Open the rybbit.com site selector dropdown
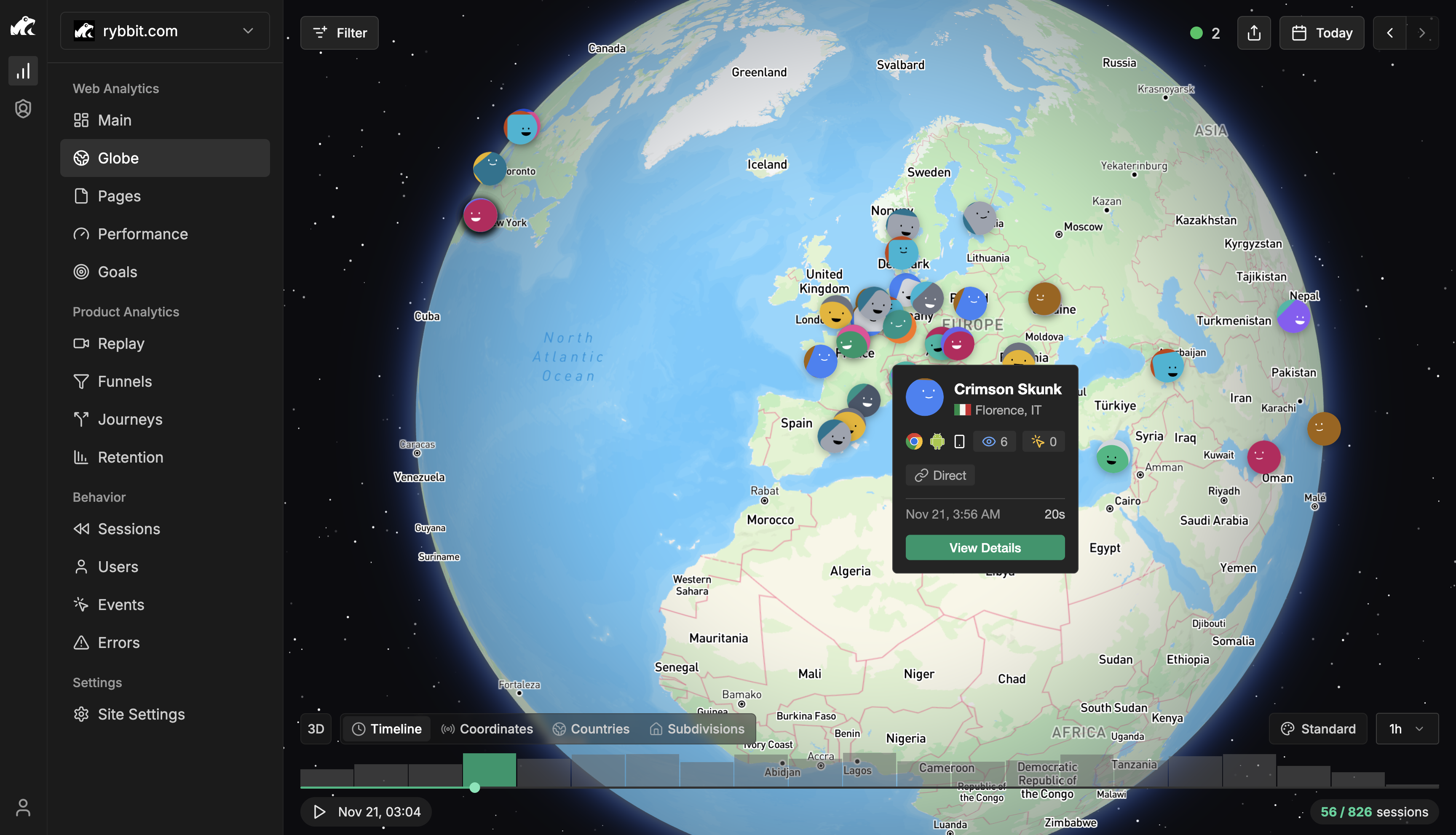 165,31
